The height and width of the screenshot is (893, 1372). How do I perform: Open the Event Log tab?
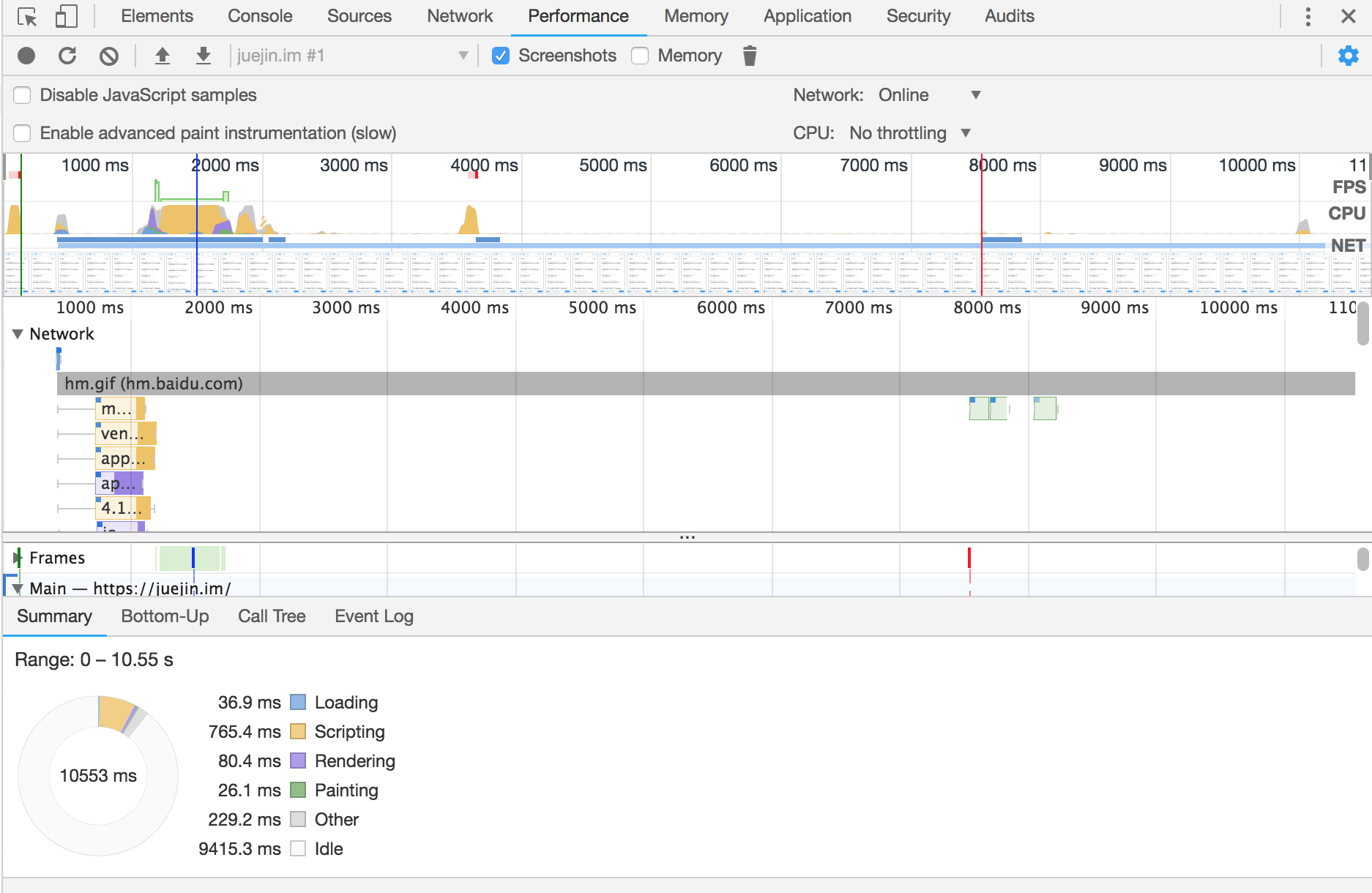[x=373, y=616]
